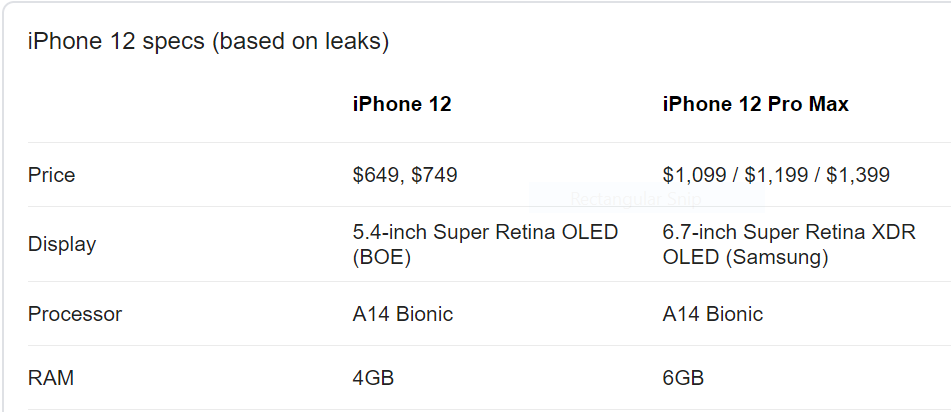The height and width of the screenshot is (412, 951).
Task: Click the $1,099 / $1,199 / $1,399 price cell
Action: pyautogui.click(x=776, y=175)
